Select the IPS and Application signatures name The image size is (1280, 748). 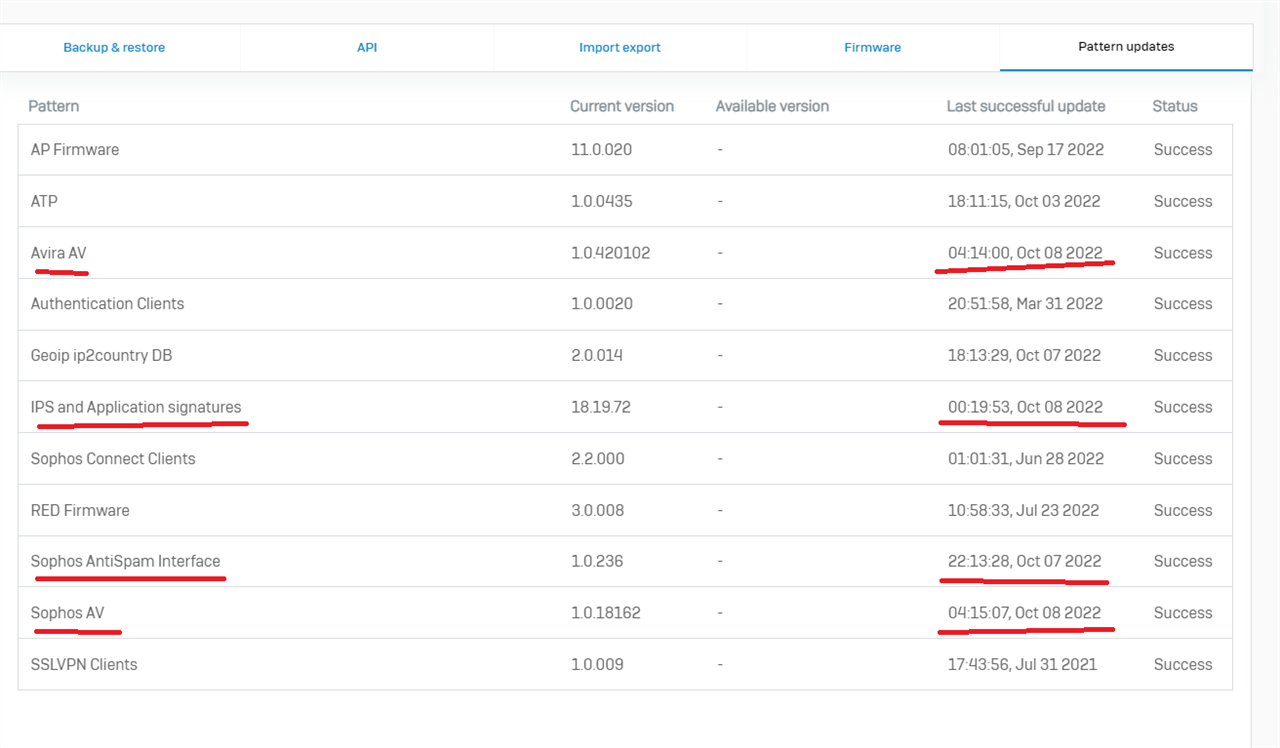(x=136, y=407)
